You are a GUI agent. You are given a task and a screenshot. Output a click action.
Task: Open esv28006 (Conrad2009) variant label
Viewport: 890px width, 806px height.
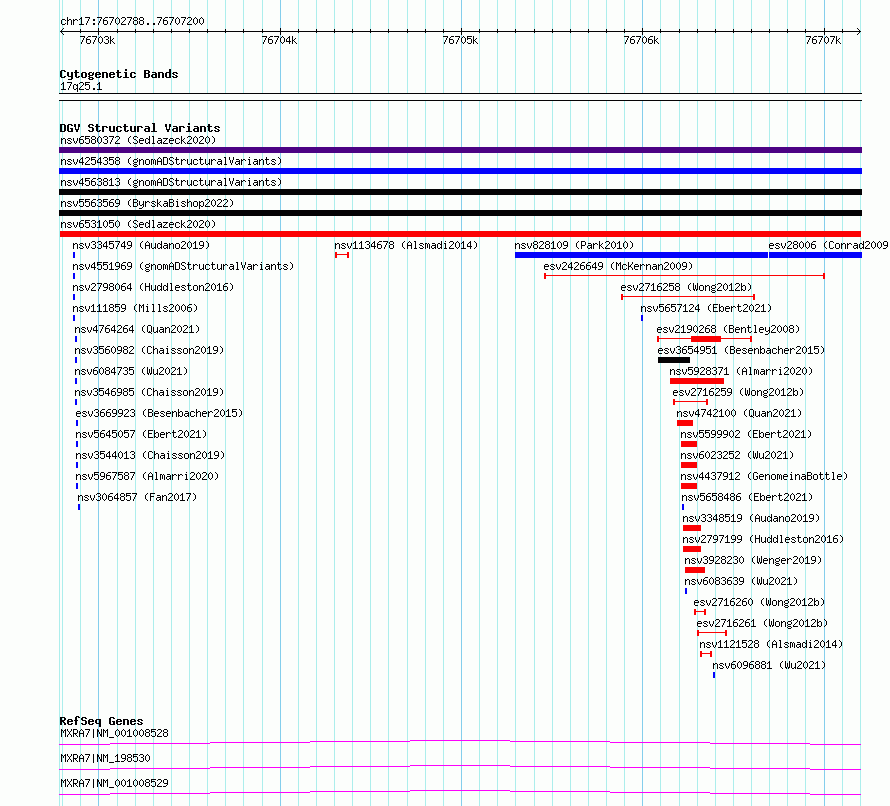829,245
